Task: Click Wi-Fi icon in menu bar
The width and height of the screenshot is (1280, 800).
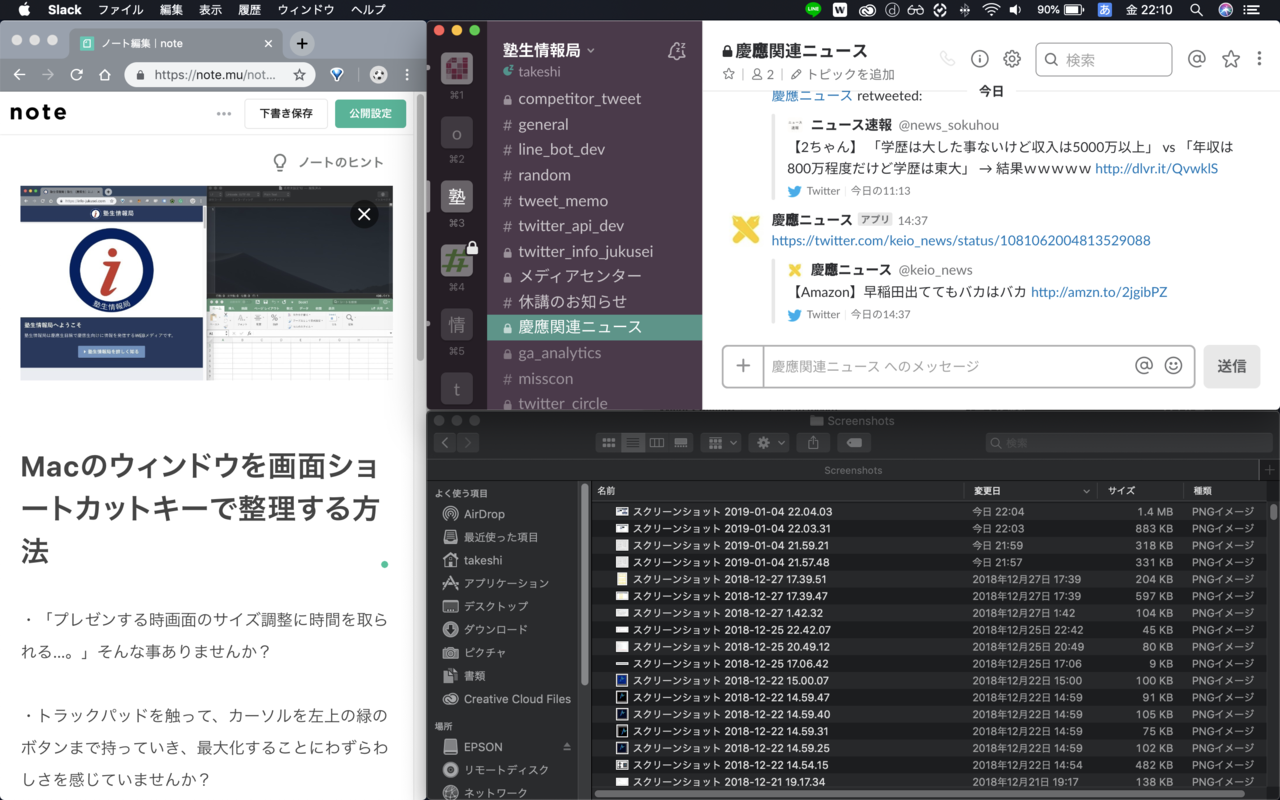Action: (x=991, y=10)
